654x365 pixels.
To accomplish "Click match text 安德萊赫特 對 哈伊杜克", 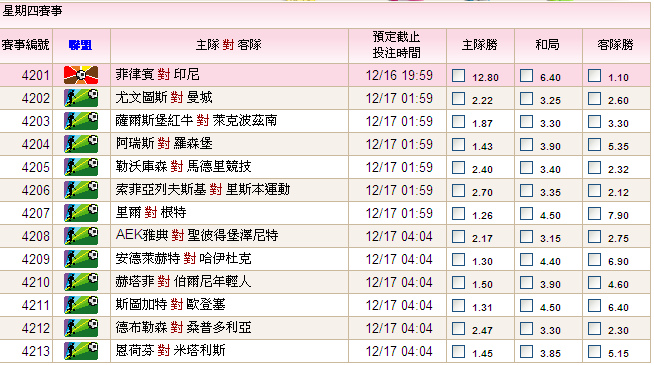I will coord(184,259).
